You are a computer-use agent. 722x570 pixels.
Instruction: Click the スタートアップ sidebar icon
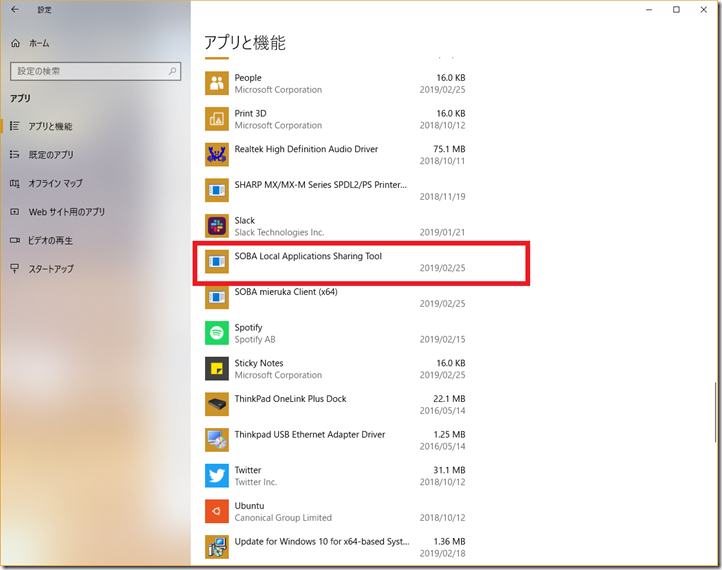click(15, 268)
